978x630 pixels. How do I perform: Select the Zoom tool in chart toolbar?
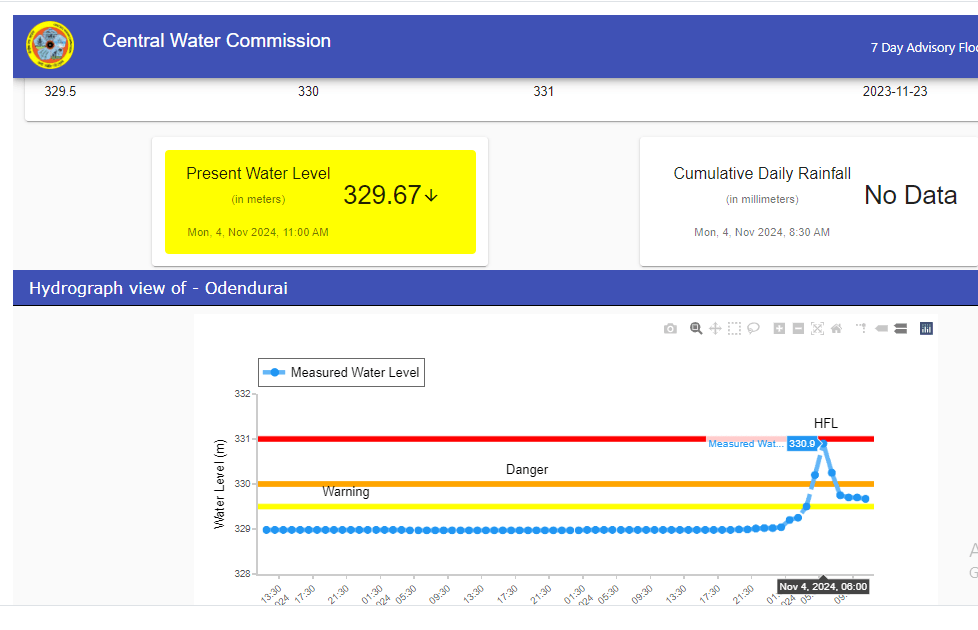[x=696, y=329]
